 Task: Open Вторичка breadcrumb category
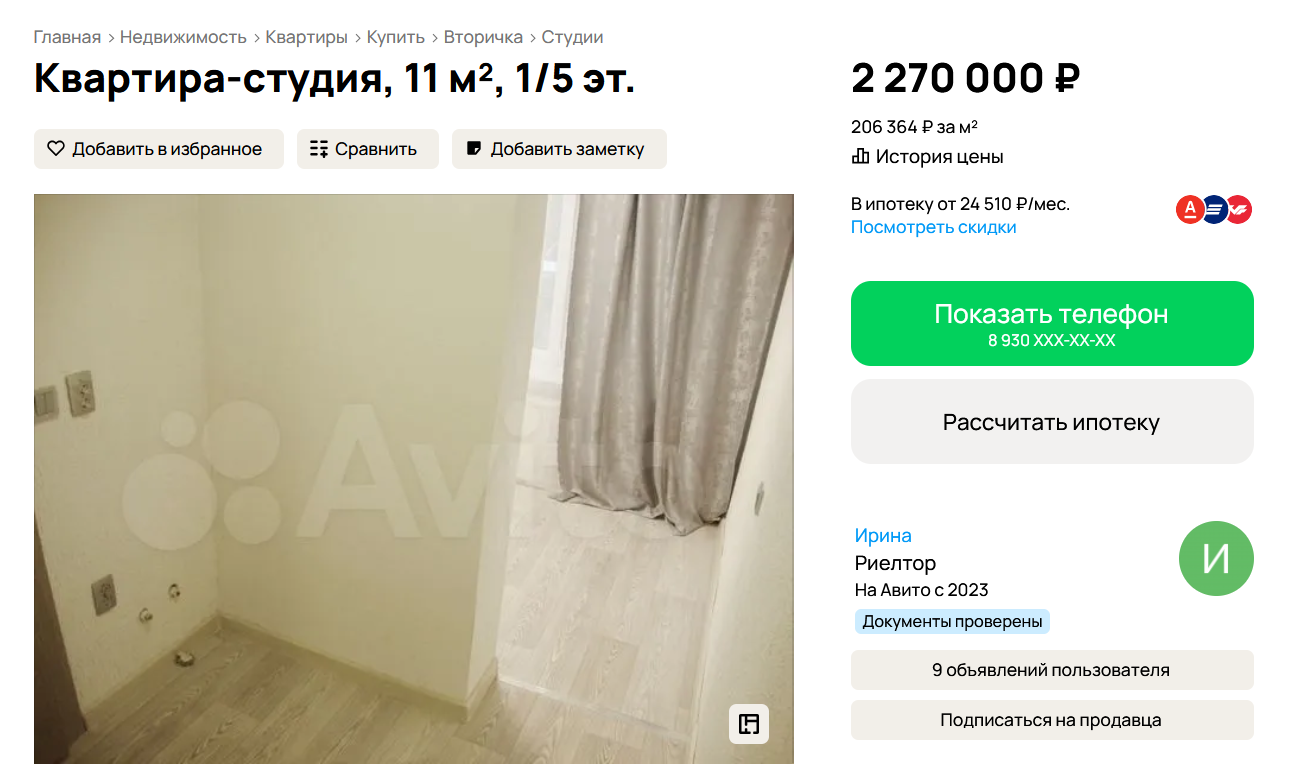483,37
